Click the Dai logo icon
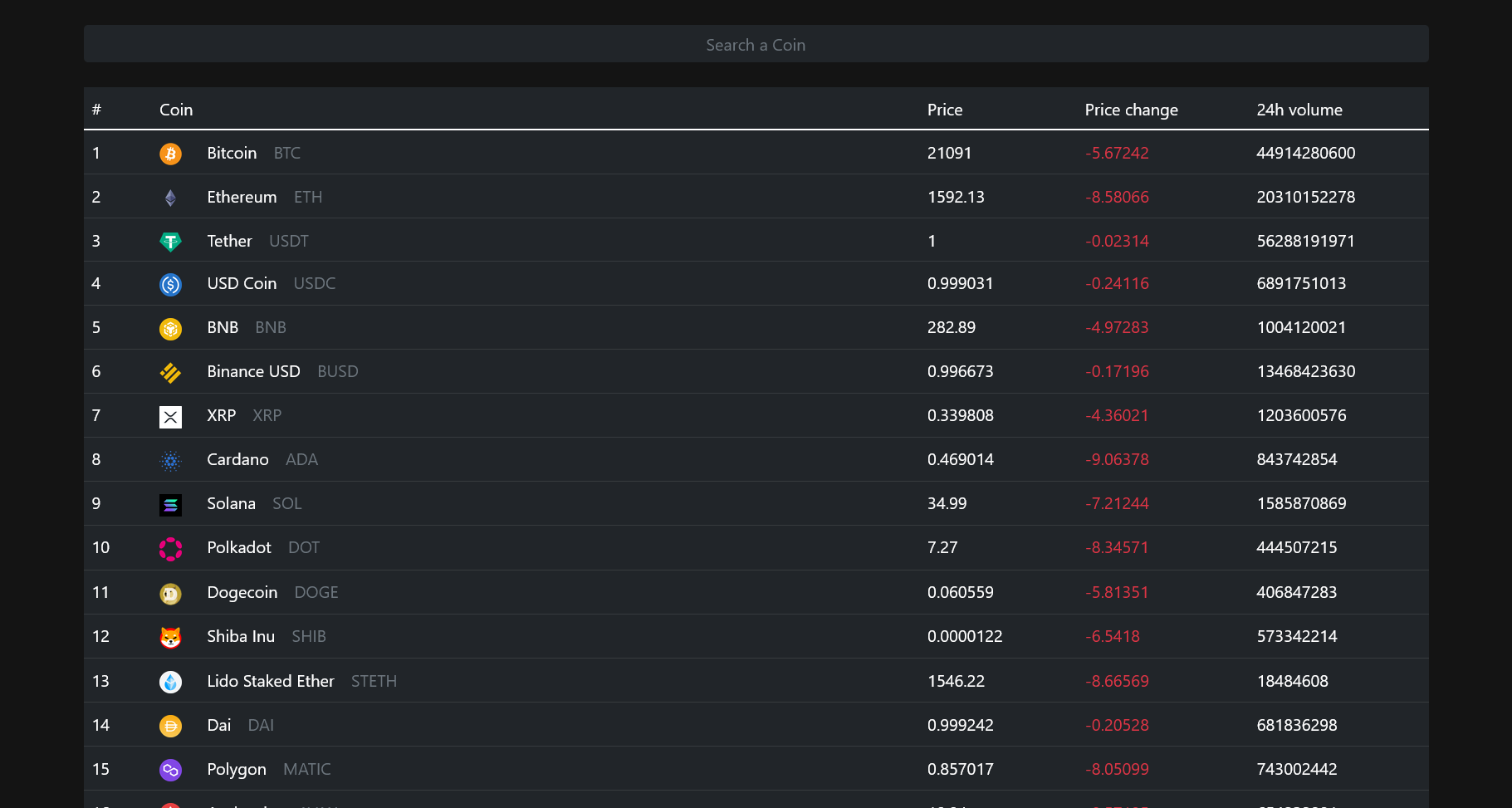The image size is (1512, 808). tap(170, 726)
